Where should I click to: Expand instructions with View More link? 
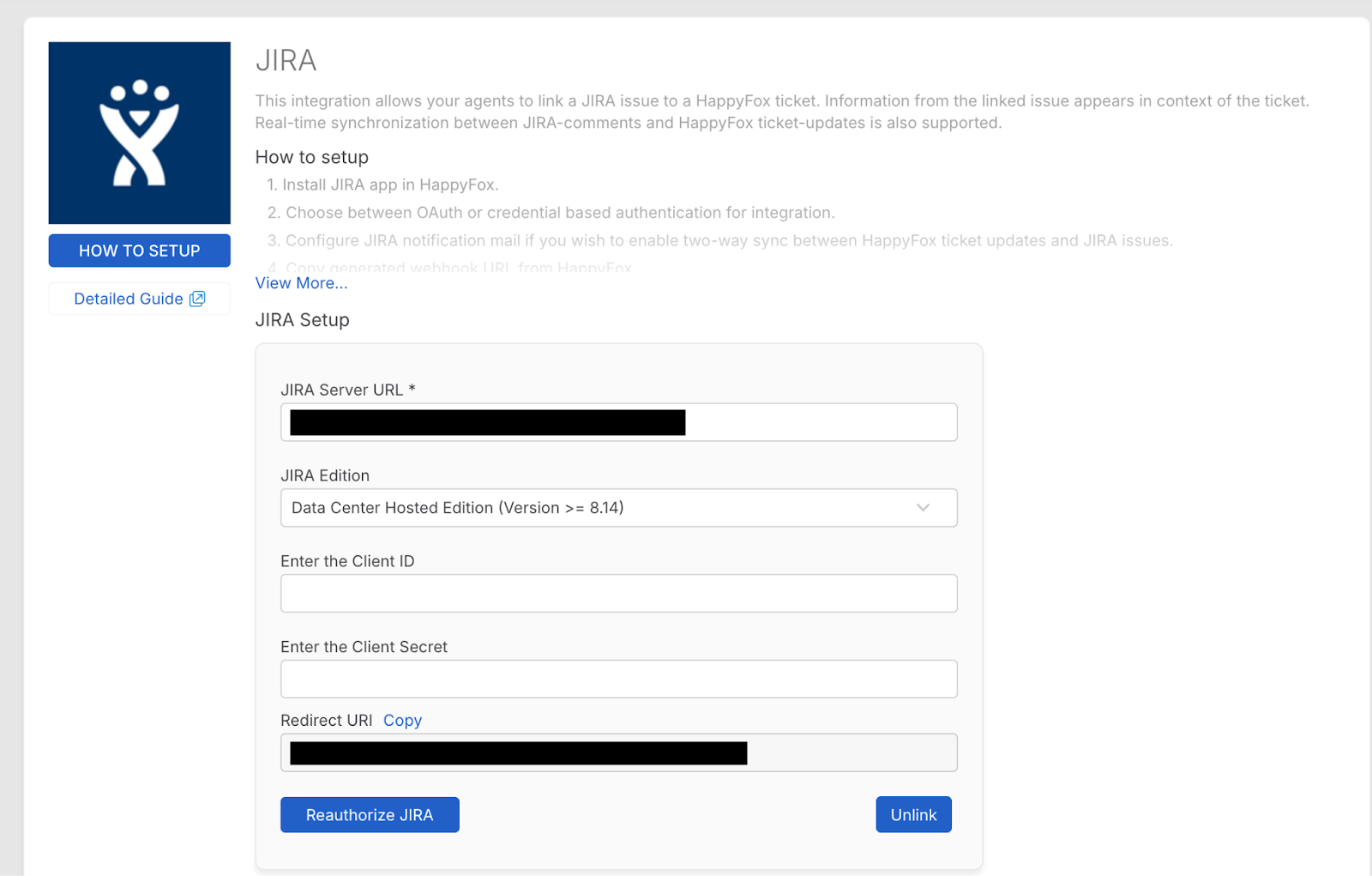point(301,283)
